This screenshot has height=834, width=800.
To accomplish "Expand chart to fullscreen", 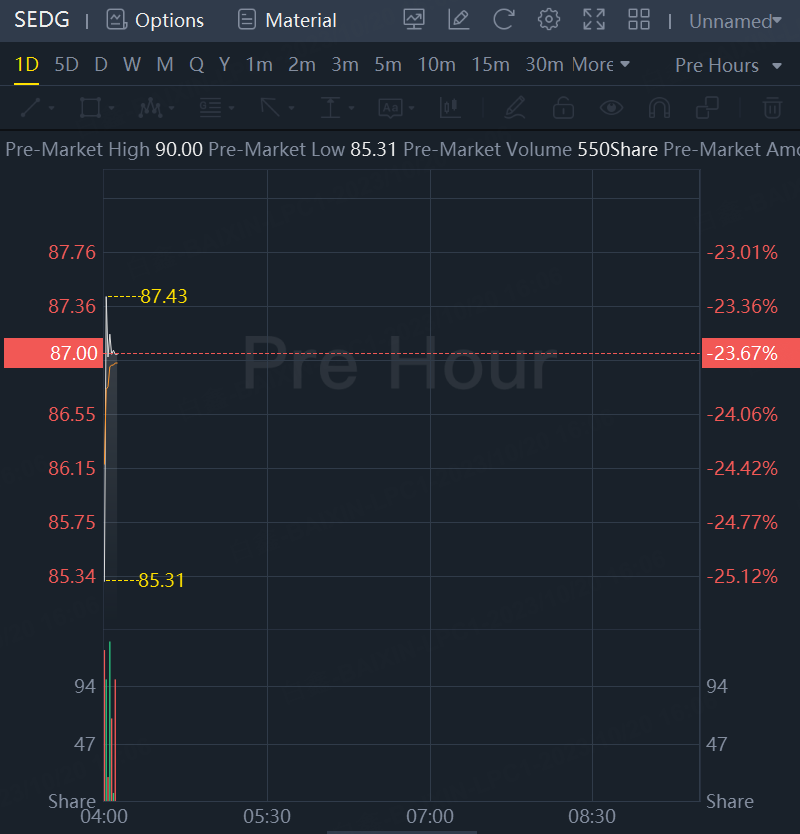I will coord(594,19).
